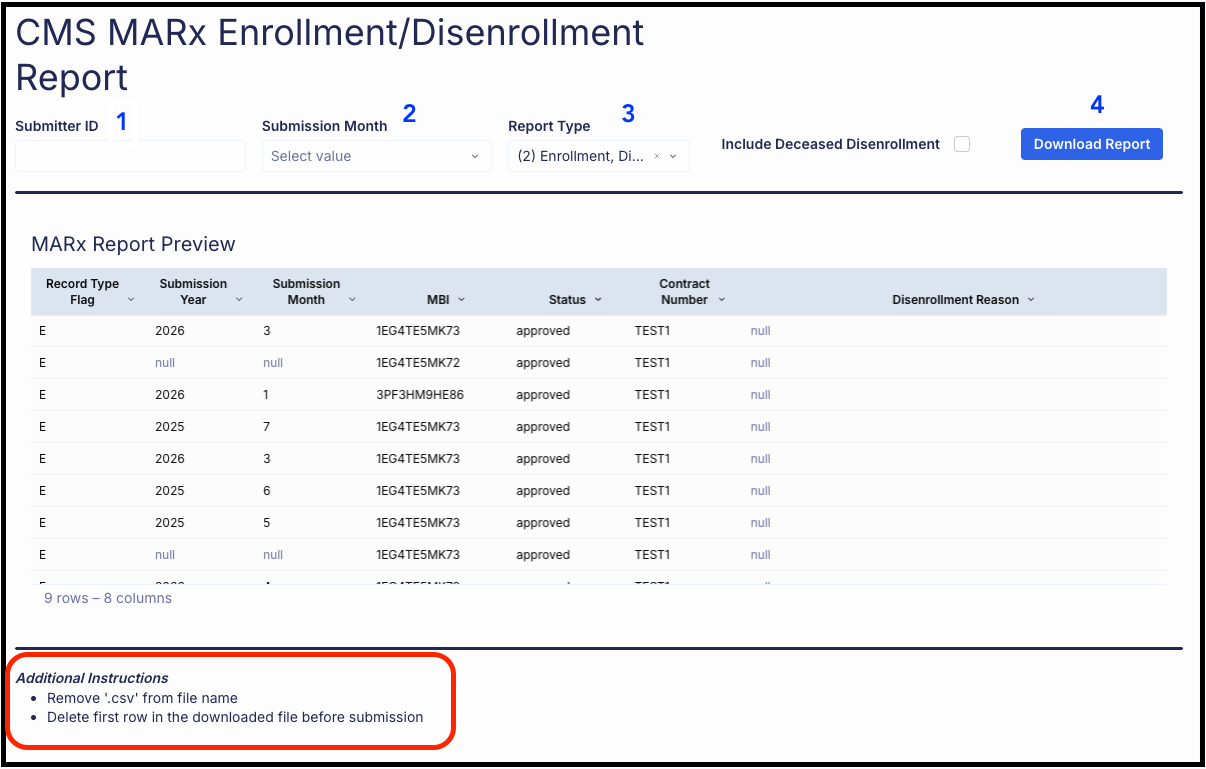Select MBI cell 1EG4TE5MK72
The width and height of the screenshot is (1206, 769).
418,363
